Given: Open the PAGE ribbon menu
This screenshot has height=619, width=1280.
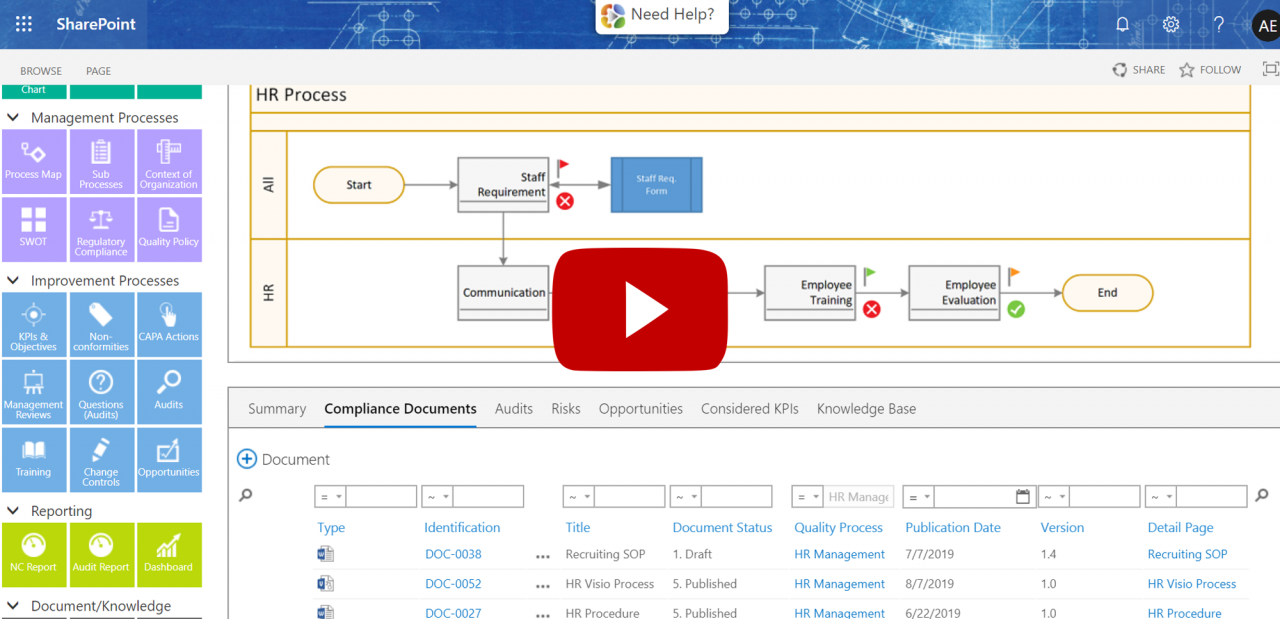Looking at the screenshot, I should (97, 70).
